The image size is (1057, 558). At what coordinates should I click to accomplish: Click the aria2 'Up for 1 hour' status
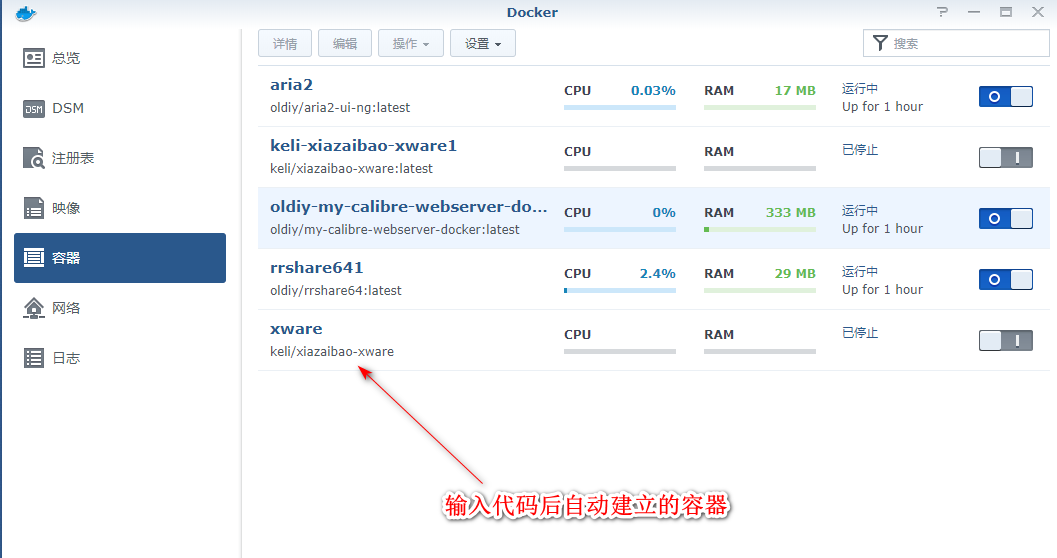882,106
